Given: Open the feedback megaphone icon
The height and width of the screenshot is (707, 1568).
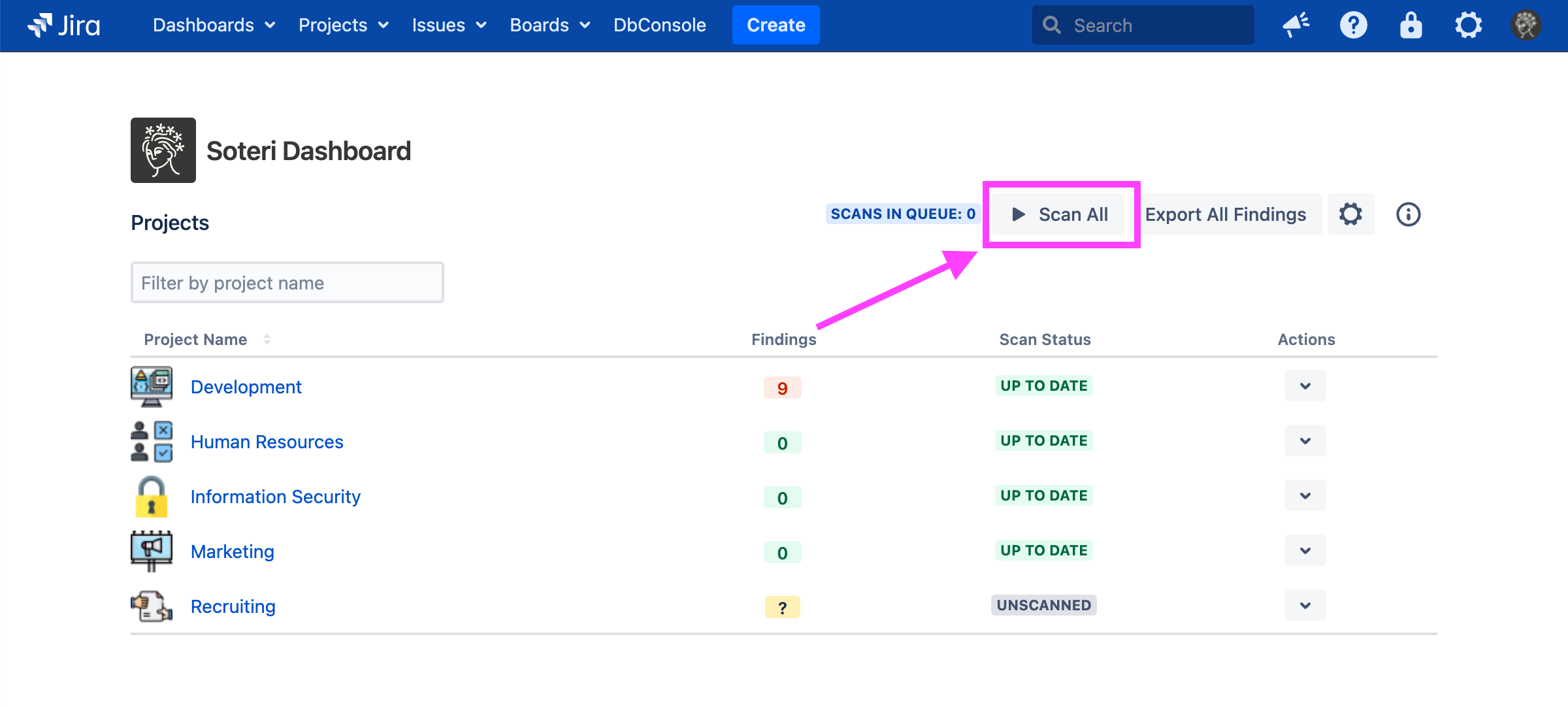Looking at the screenshot, I should coord(1296,25).
